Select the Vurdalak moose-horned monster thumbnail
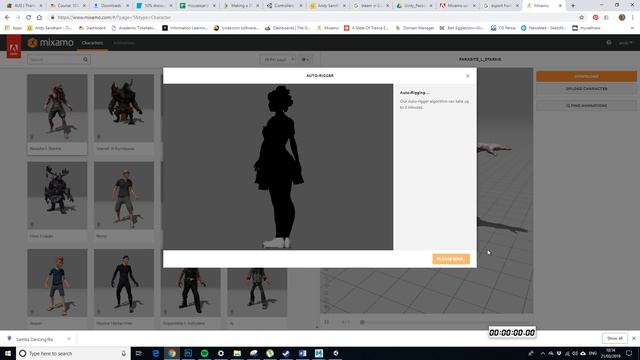 point(57,195)
